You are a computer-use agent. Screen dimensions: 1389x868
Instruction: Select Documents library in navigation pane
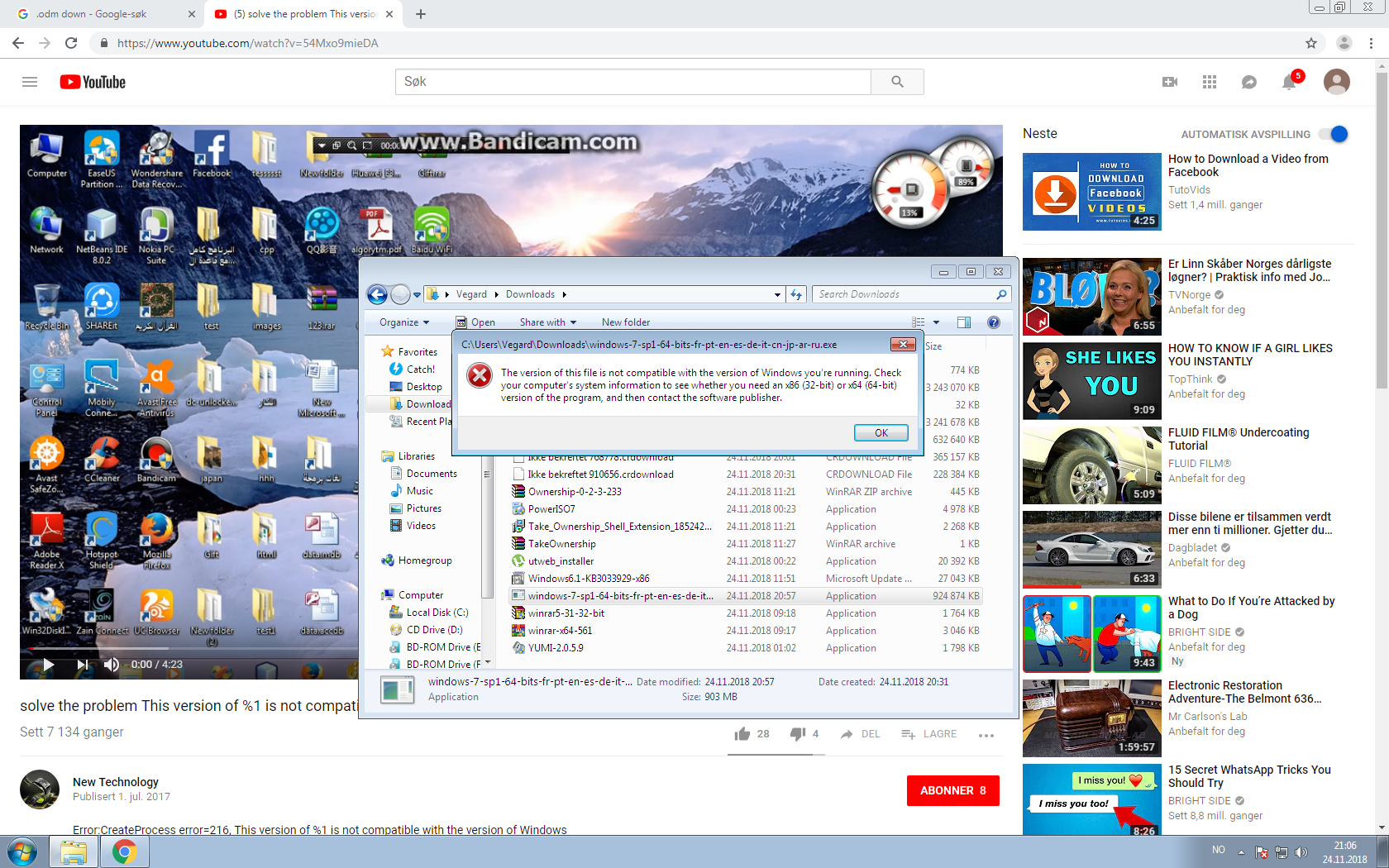pyautogui.click(x=432, y=474)
